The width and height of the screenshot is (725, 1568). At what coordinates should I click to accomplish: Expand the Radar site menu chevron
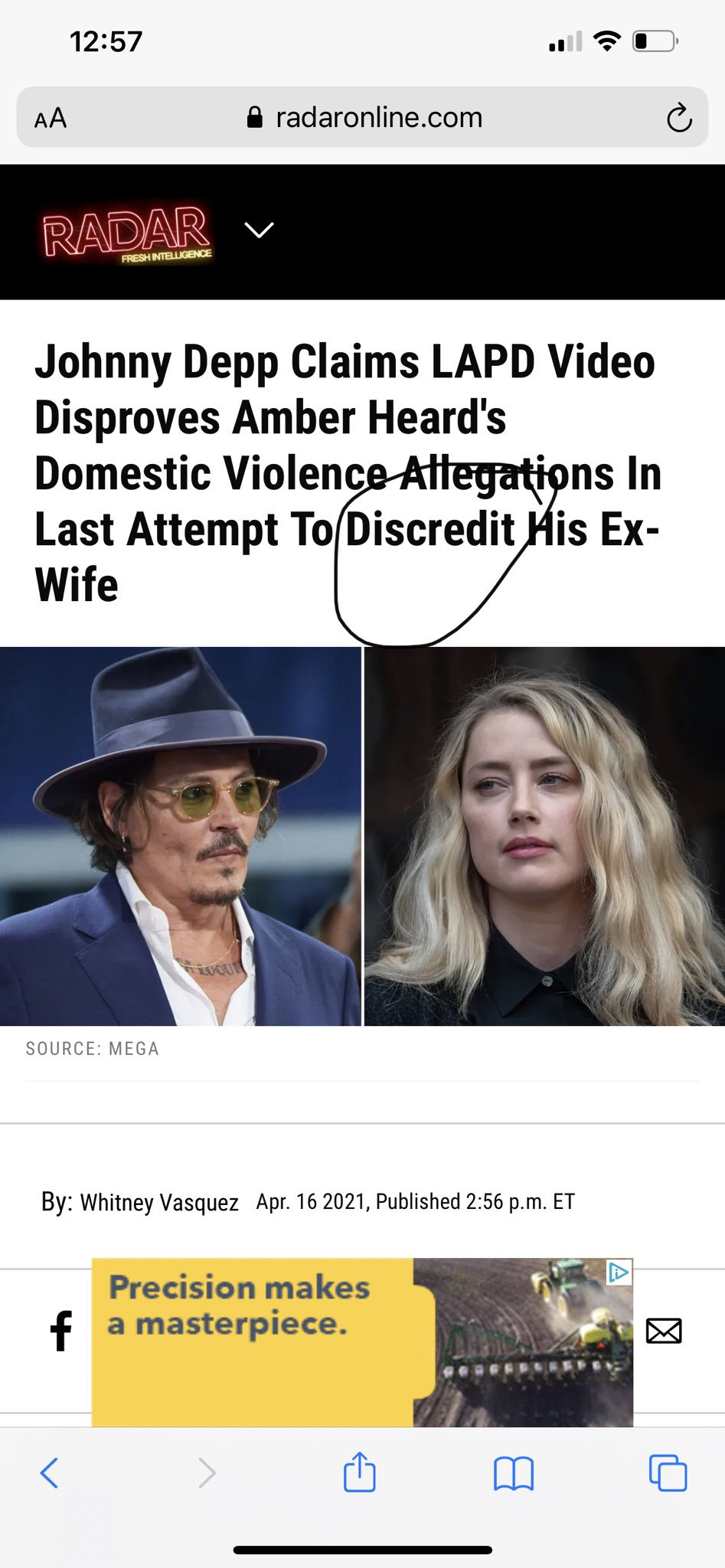point(259,230)
